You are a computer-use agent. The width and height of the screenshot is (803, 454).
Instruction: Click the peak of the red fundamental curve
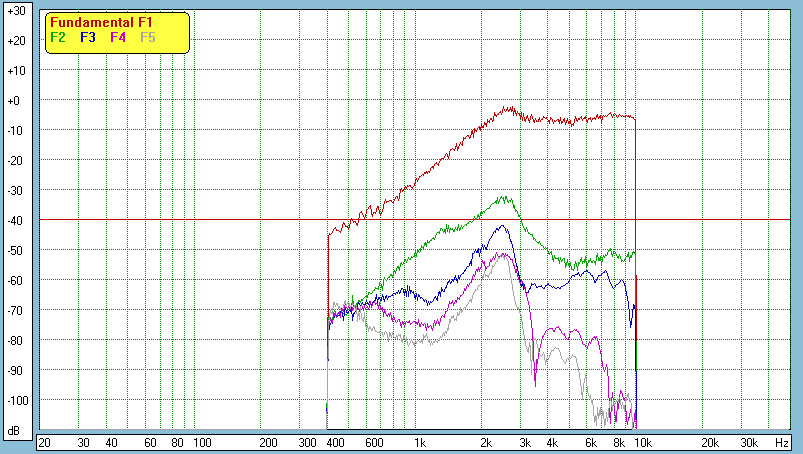[510, 108]
